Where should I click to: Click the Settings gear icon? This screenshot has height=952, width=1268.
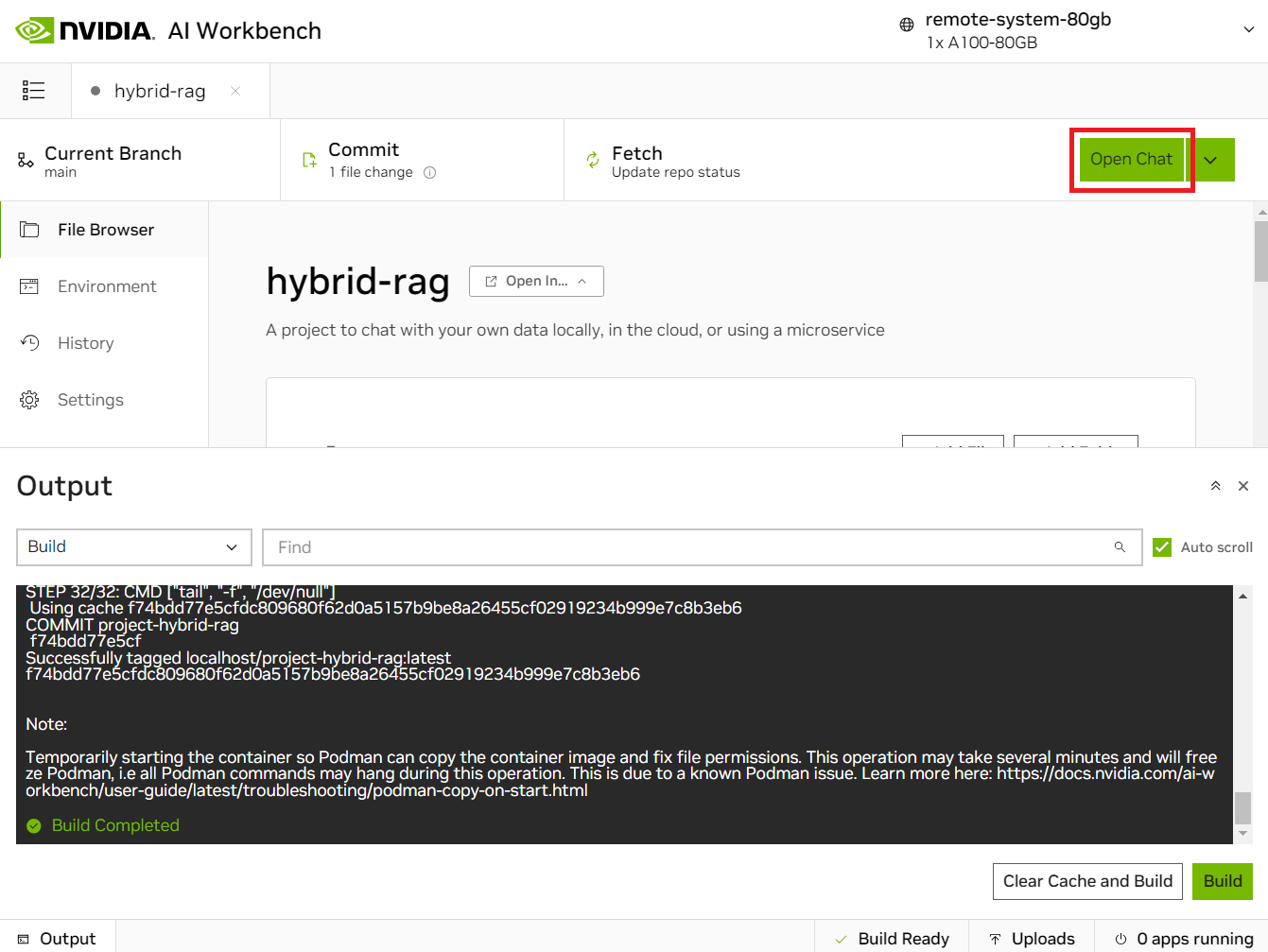[29, 400]
